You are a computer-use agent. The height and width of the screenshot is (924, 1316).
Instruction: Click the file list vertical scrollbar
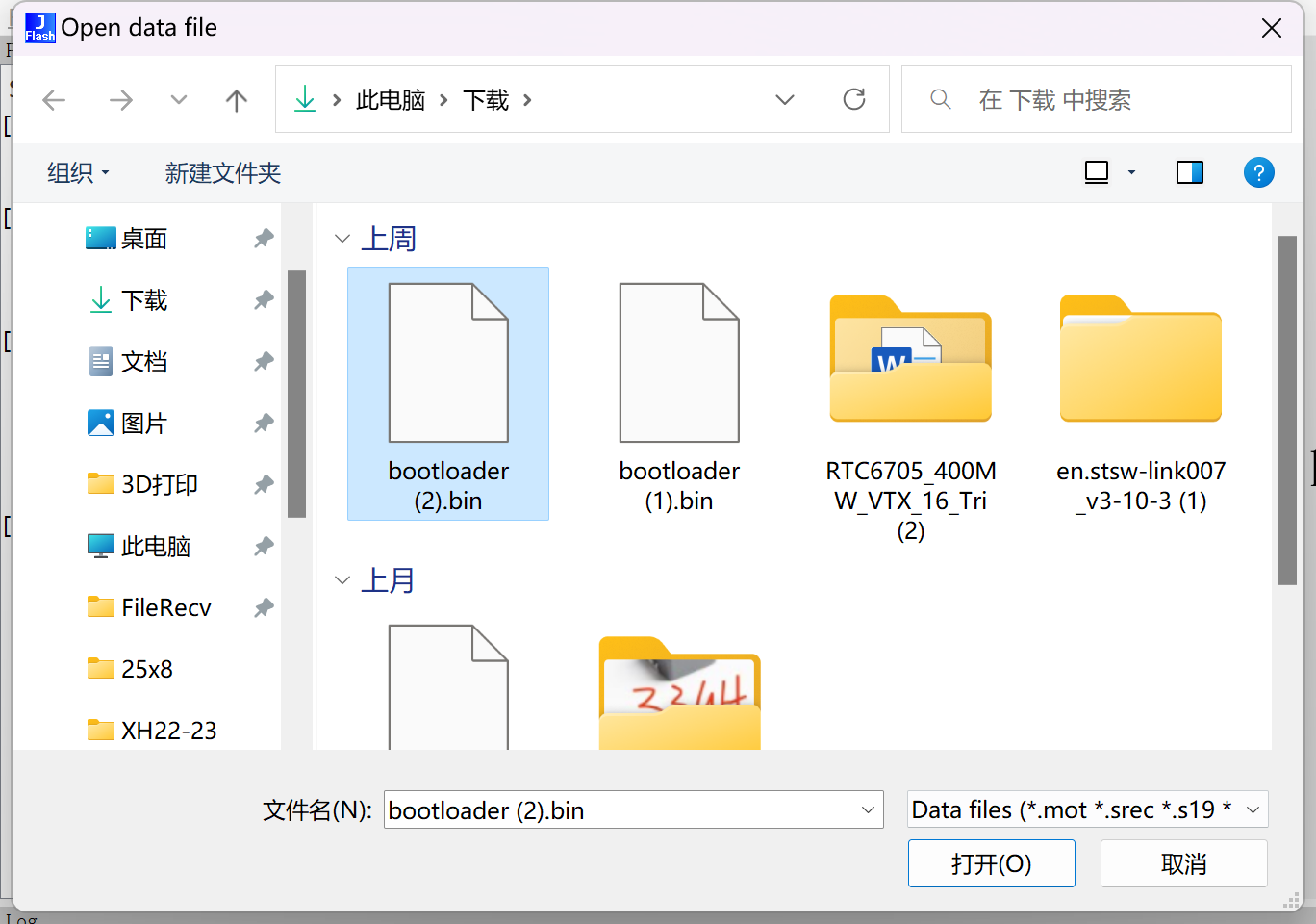pyautogui.click(x=1287, y=410)
